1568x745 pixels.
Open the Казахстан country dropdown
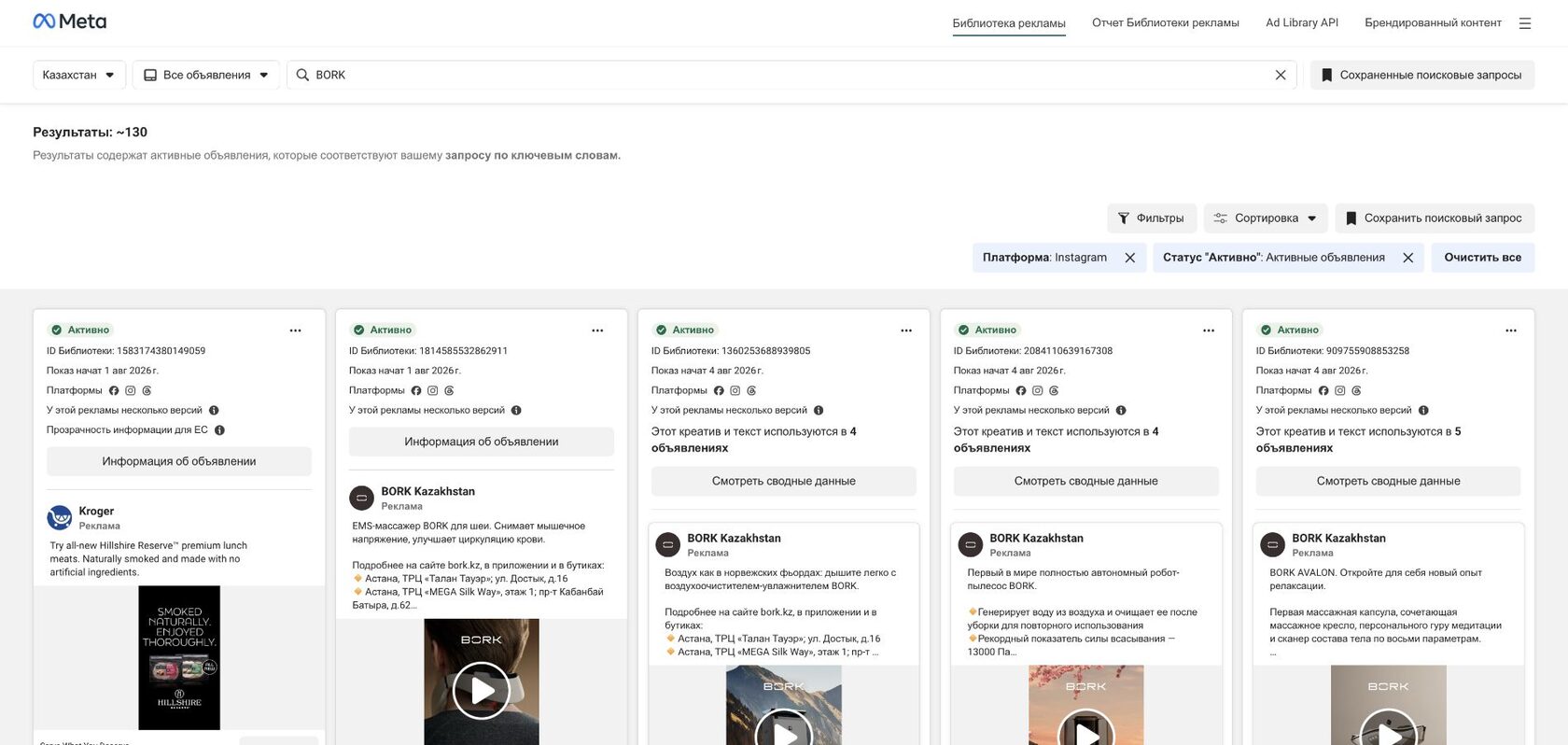point(79,75)
